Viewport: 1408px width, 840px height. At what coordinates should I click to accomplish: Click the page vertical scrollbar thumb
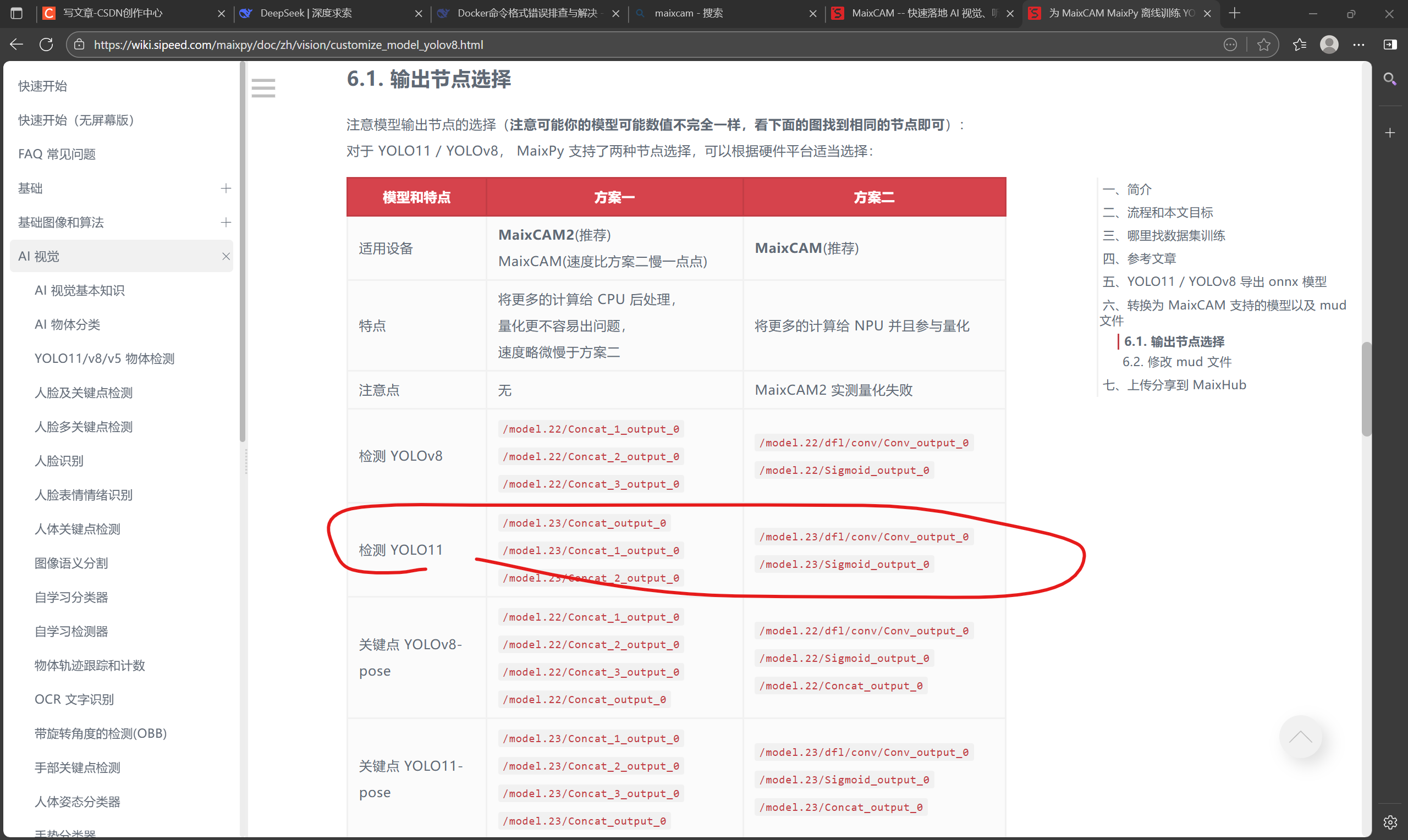[1366, 388]
